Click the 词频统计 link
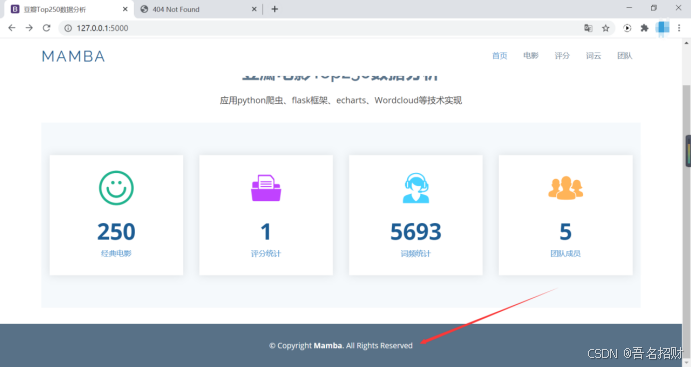Screen dimensions: 692x368 click(416, 253)
